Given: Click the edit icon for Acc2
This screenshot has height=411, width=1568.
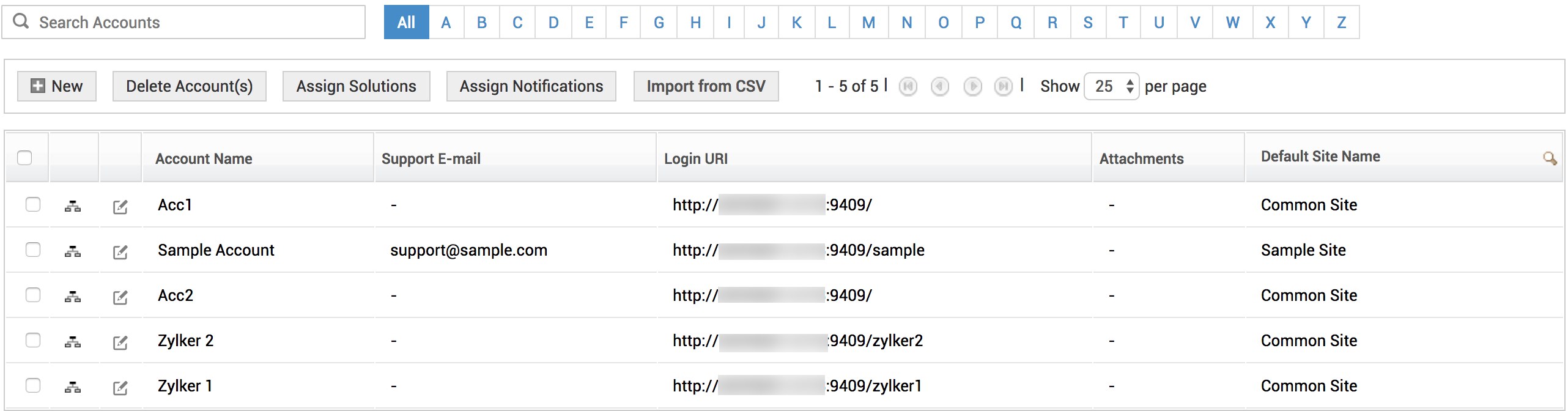Looking at the screenshot, I should coord(120,297).
